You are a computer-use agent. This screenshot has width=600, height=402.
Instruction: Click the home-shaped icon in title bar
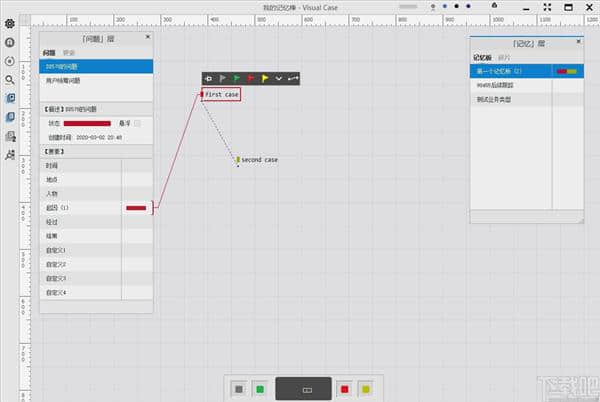pyautogui.click(x=494, y=5)
